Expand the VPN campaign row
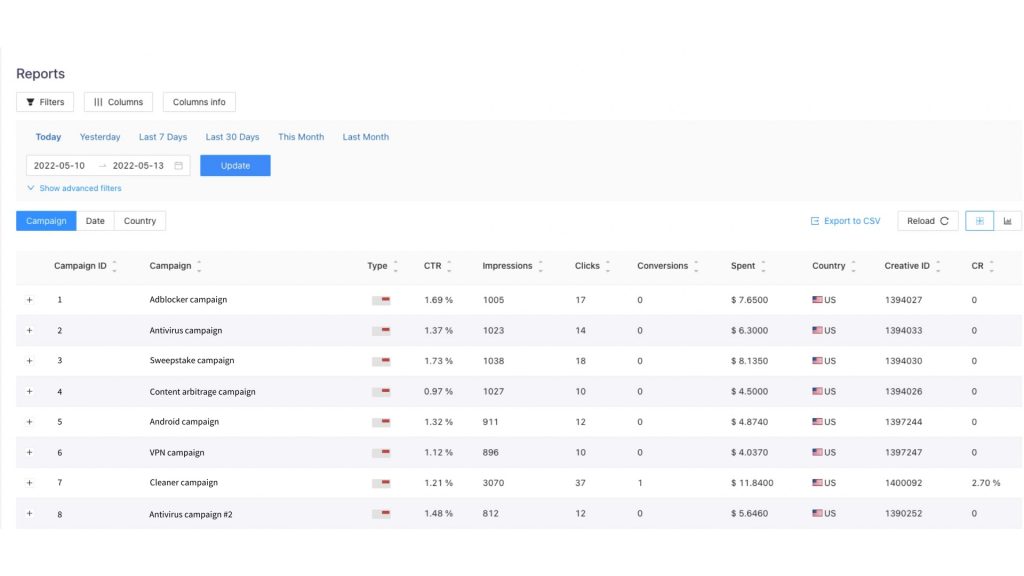The image size is (1024, 576). pos(29,452)
